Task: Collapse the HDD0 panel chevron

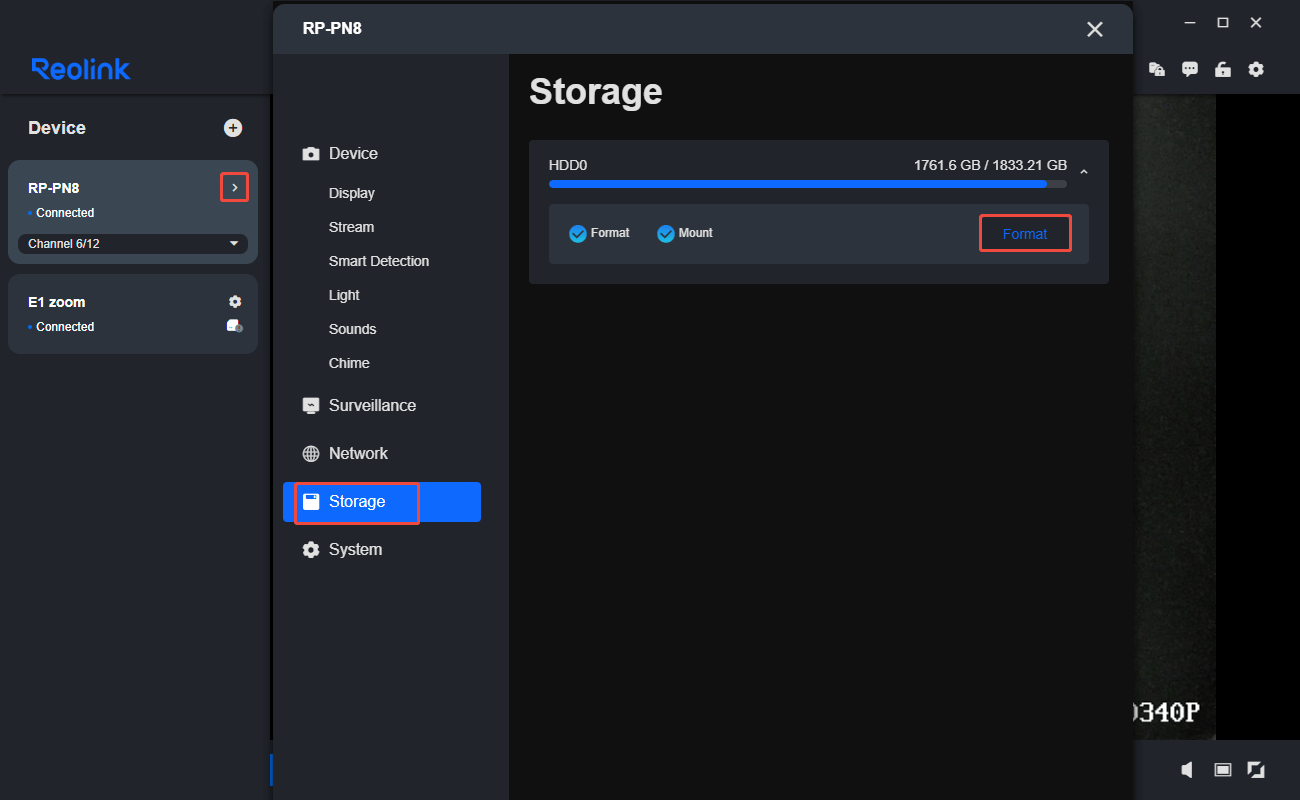Action: [x=1084, y=173]
